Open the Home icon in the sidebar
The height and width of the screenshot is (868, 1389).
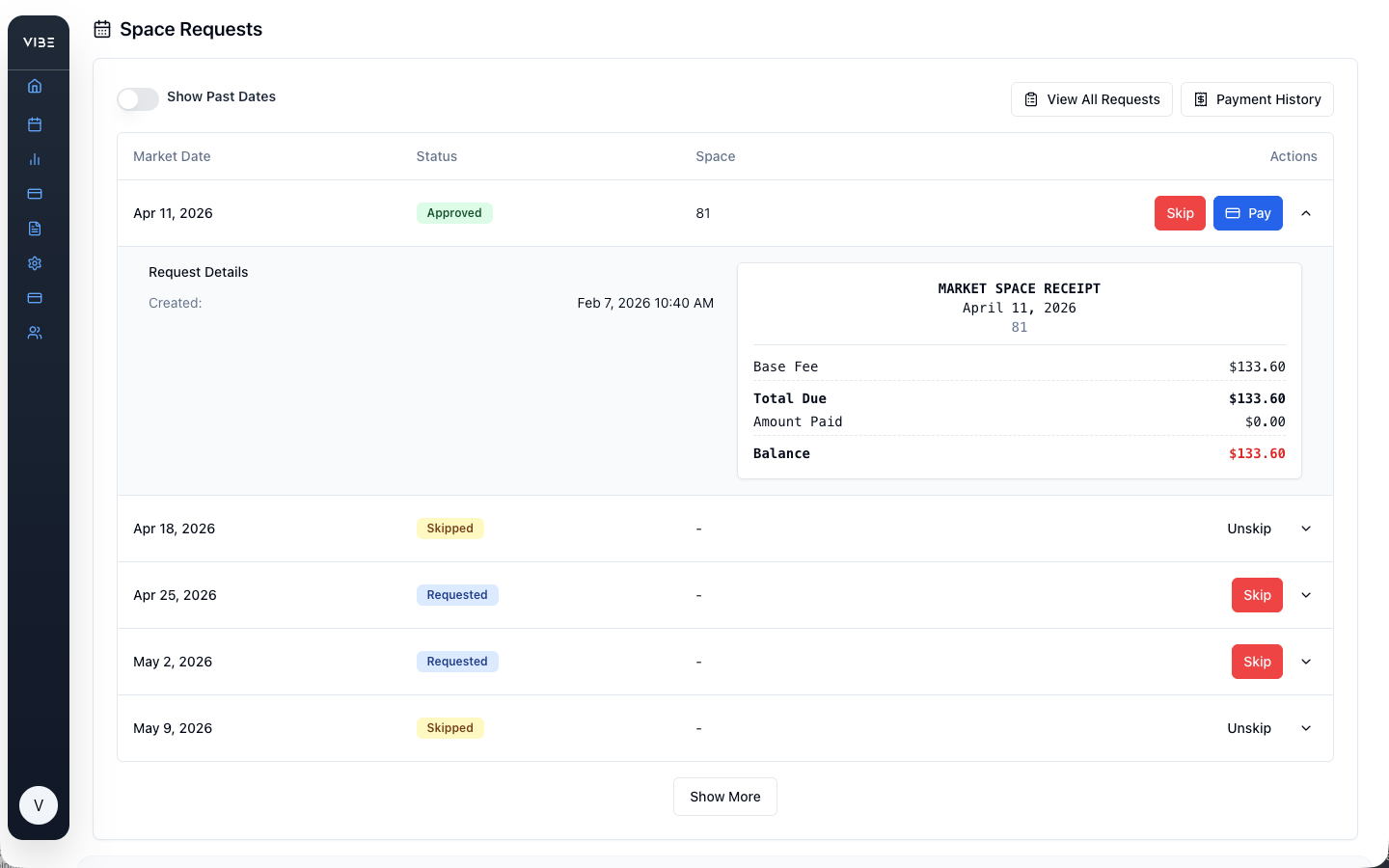point(35,86)
